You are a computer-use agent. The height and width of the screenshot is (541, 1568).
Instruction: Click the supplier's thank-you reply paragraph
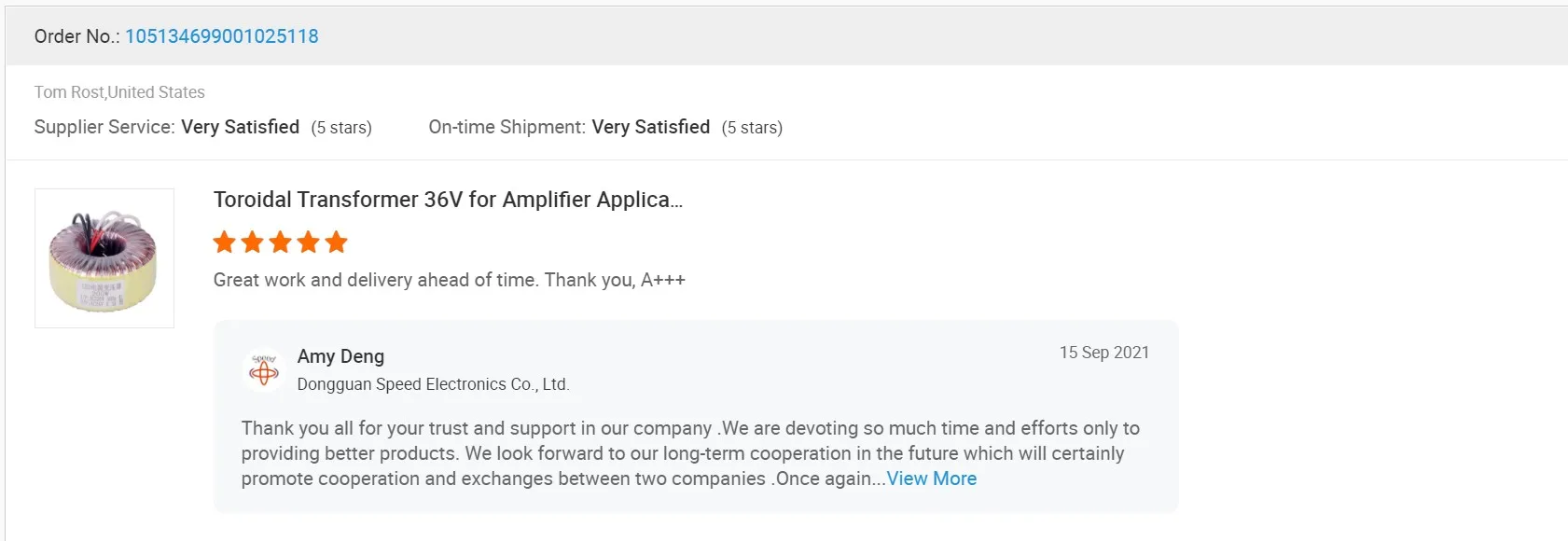tap(690, 453)
